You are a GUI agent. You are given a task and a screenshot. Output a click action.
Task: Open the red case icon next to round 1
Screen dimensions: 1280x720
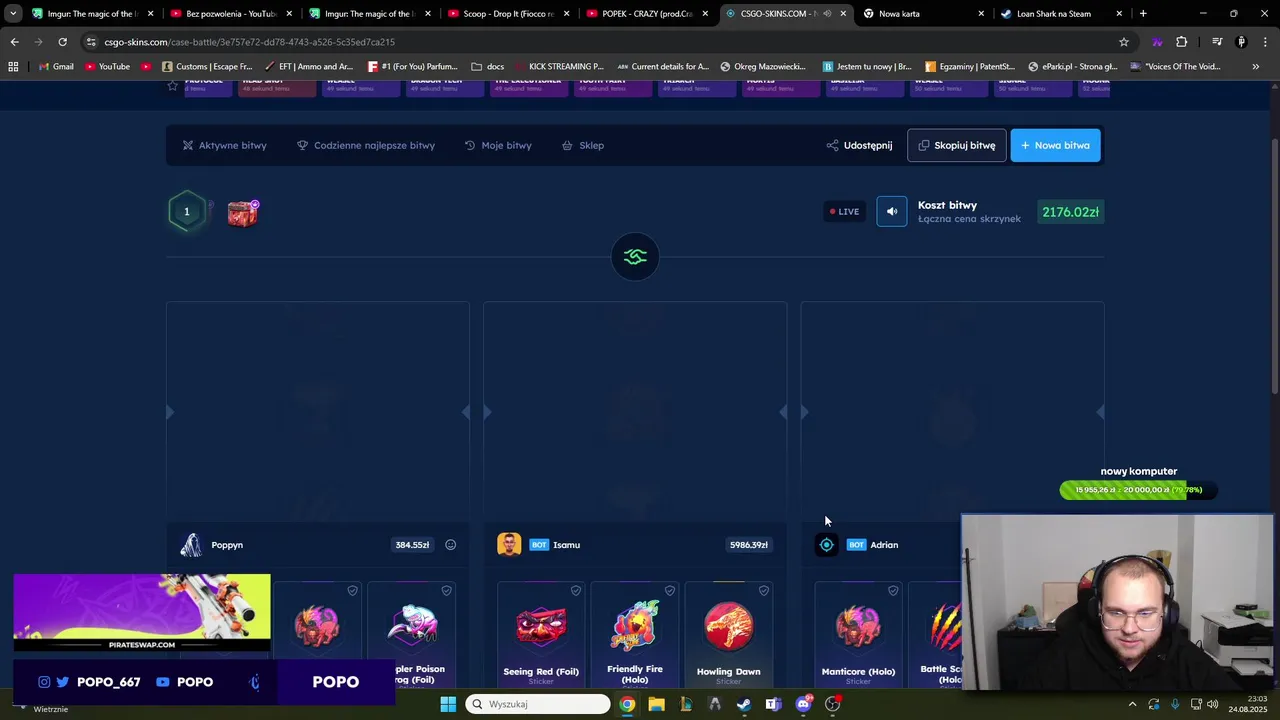point(242,212)
